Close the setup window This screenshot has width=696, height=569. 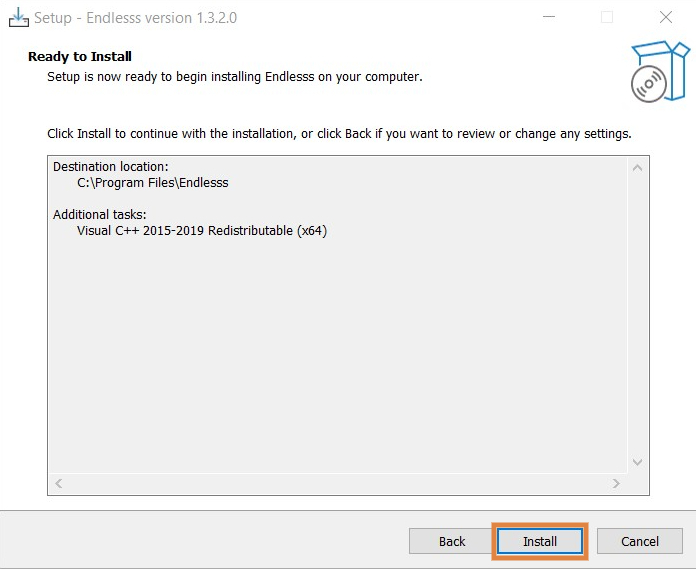tap(665, 17)
